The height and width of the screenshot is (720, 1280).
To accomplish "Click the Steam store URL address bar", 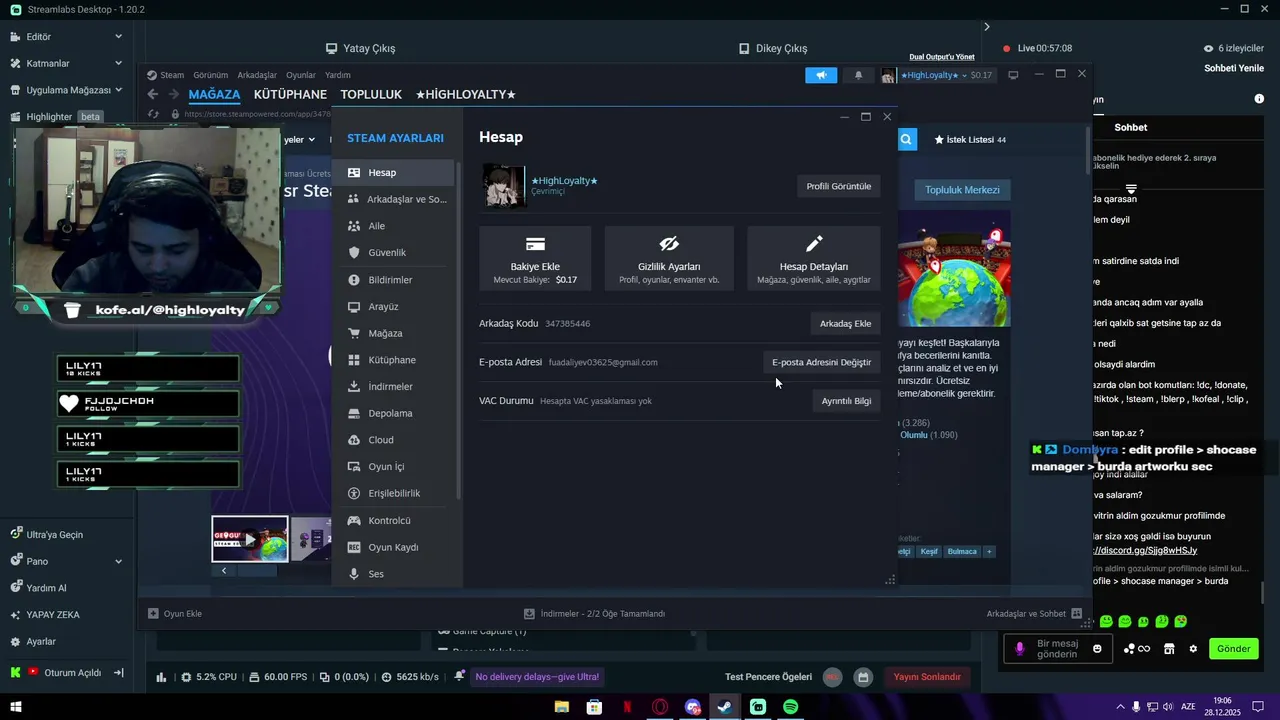I will (x=258, y=114).
